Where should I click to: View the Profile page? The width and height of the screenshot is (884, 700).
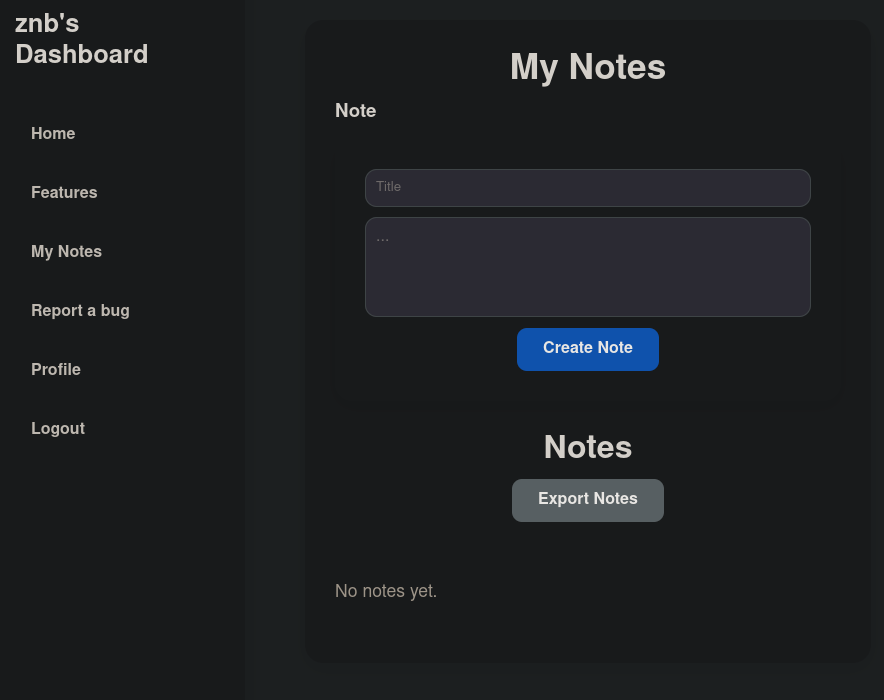pos(56,370)
